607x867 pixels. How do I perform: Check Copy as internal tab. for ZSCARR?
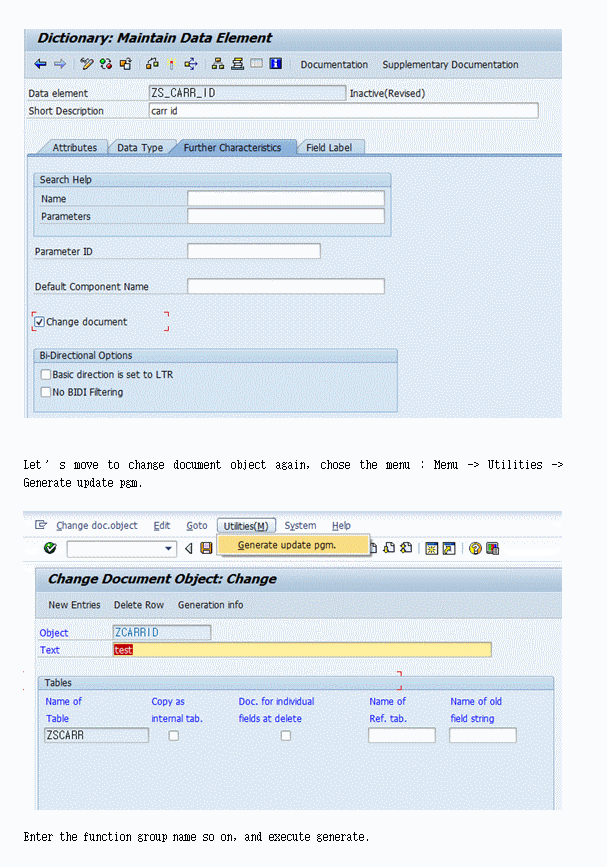[x=174, y=735]
